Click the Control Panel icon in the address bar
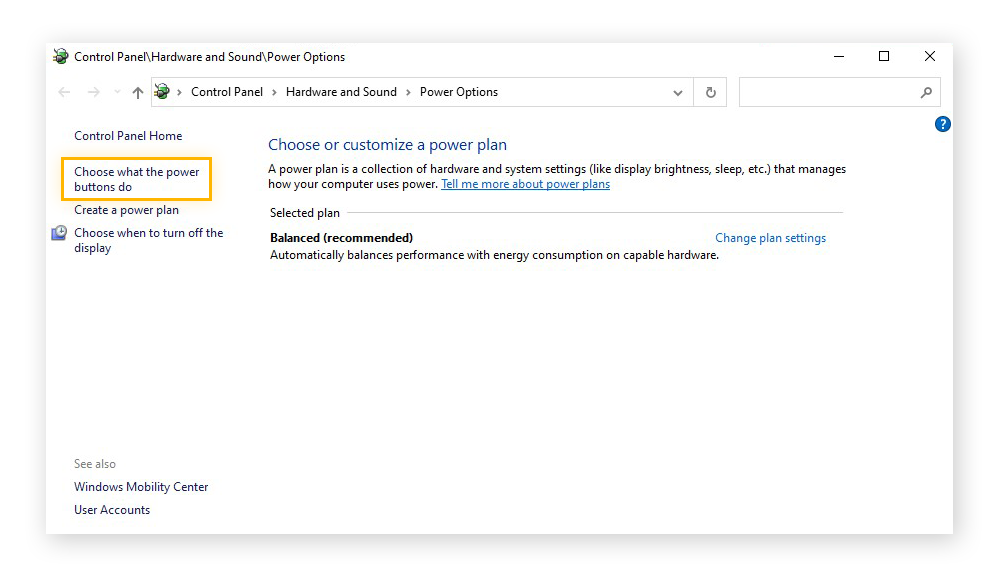This screenshot has height=578, width=998. tap(162, 91)
